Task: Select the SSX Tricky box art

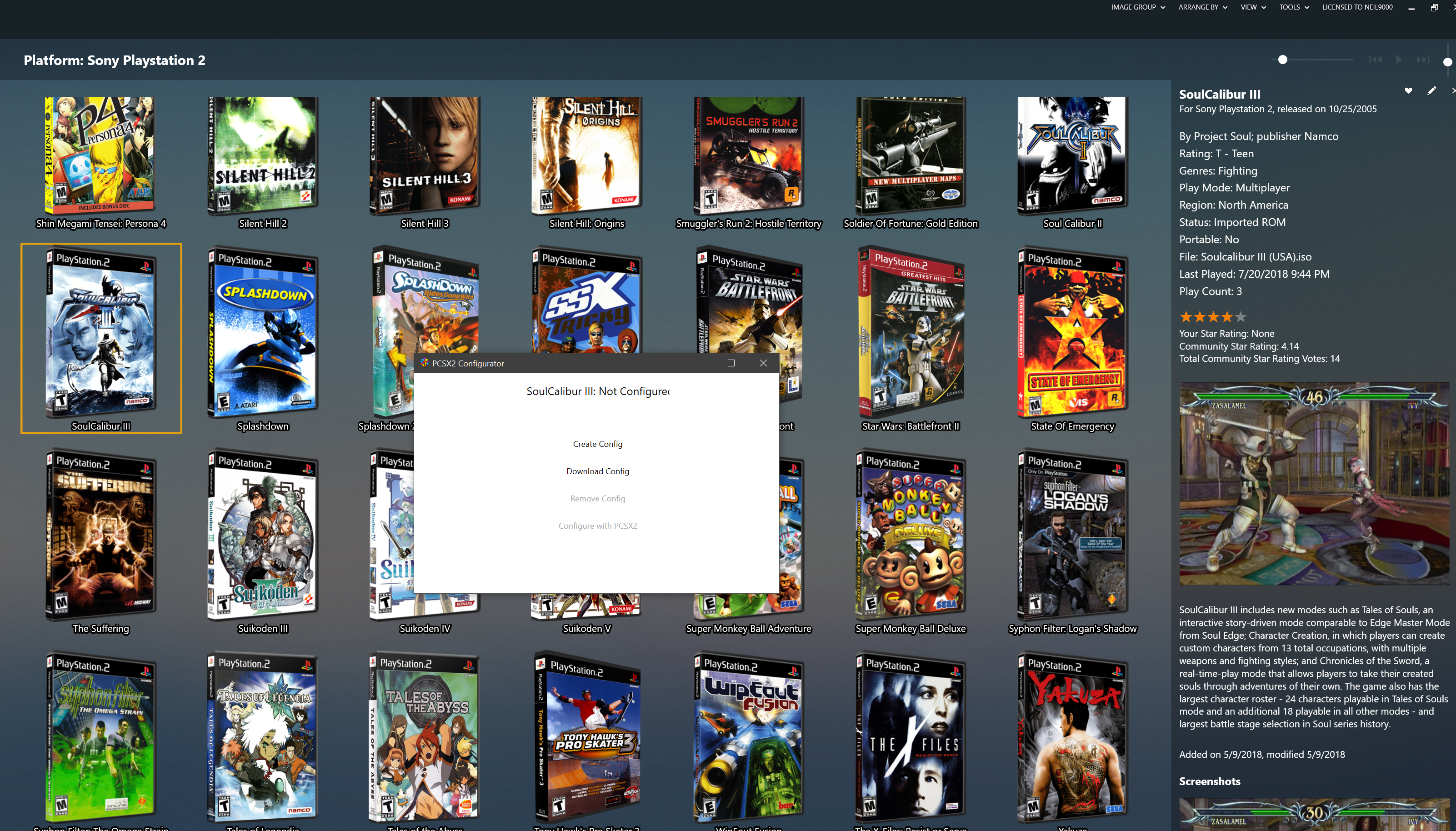Action: coord(586,300)
